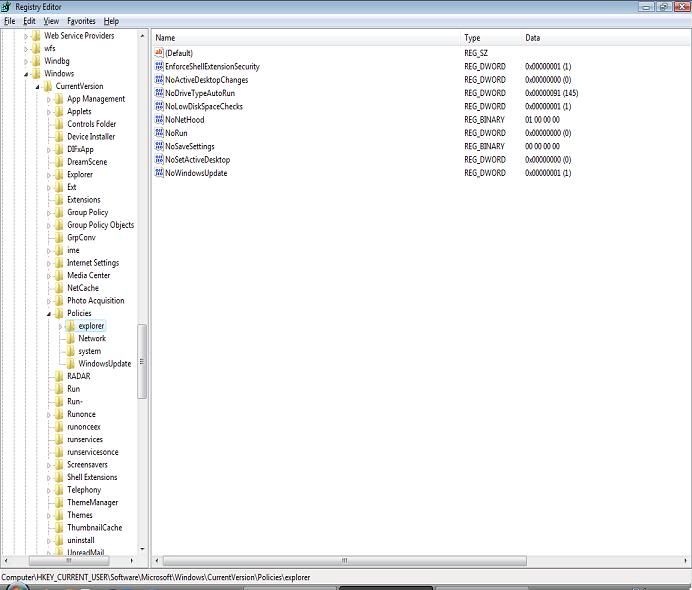This screenshot has height=590, width=692.
Task: Select the system key under Policies
Action: (89, 351)
